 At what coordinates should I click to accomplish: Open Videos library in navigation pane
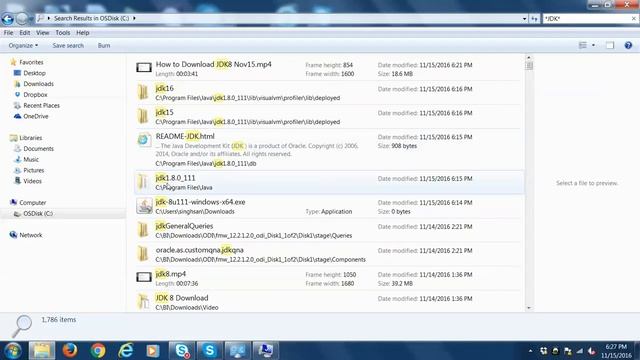tap(28, 181)
